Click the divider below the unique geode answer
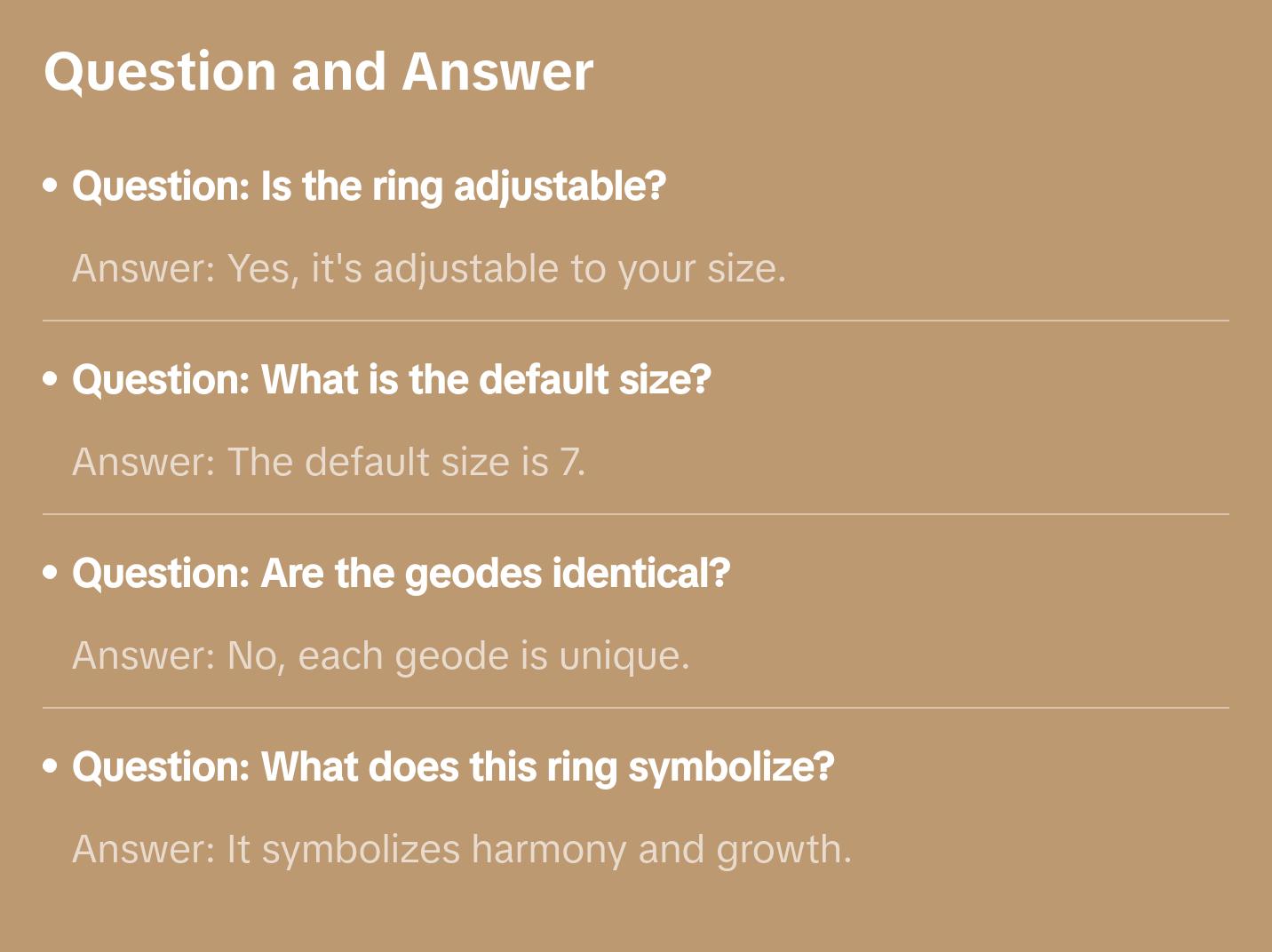 coord(636,708)
